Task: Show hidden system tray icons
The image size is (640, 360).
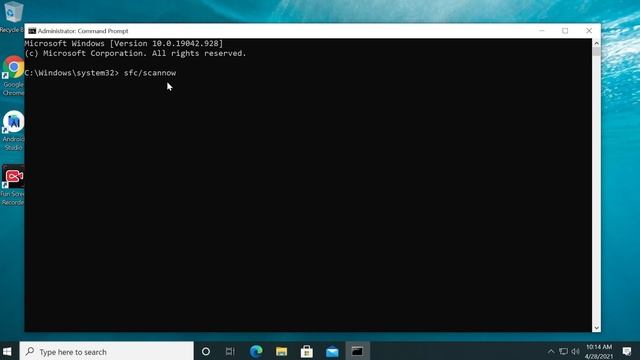Action: point(551,351)
